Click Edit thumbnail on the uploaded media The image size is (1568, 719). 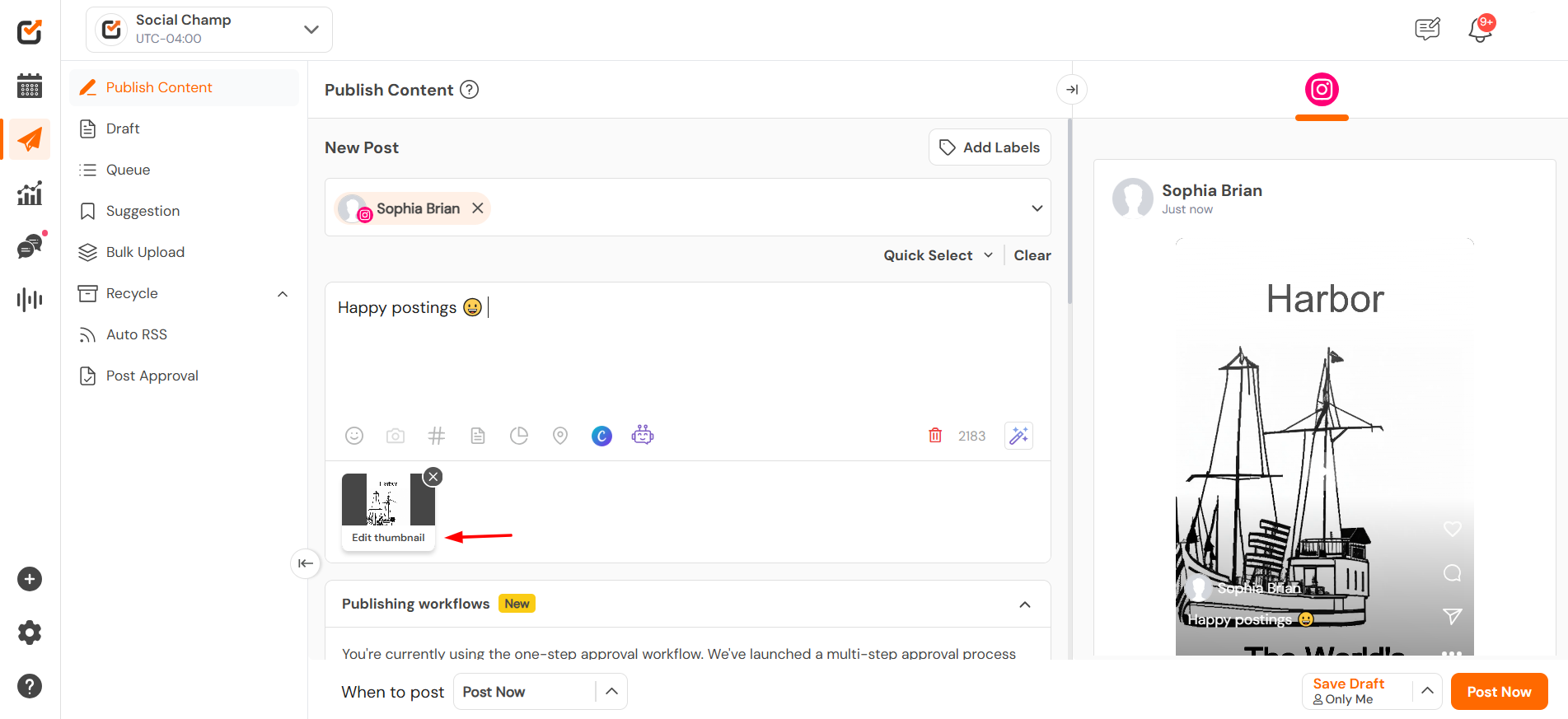tap(388, 538)
